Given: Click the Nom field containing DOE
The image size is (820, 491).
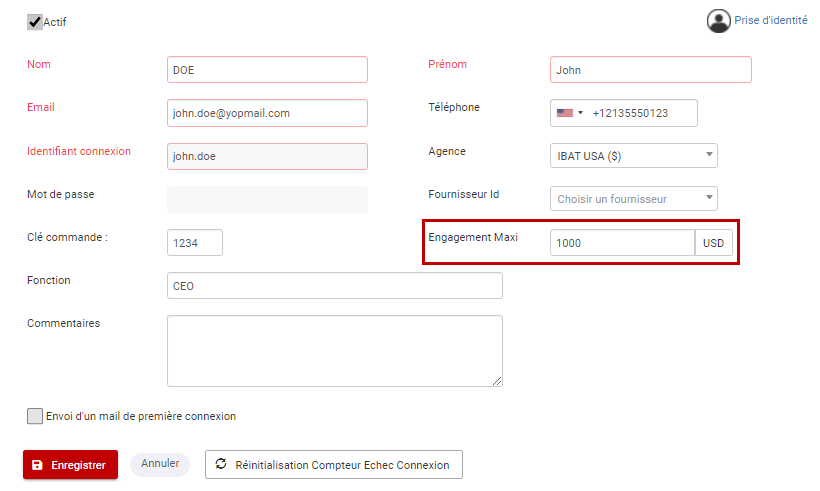Looking at the screenshot, I should 267,70.
